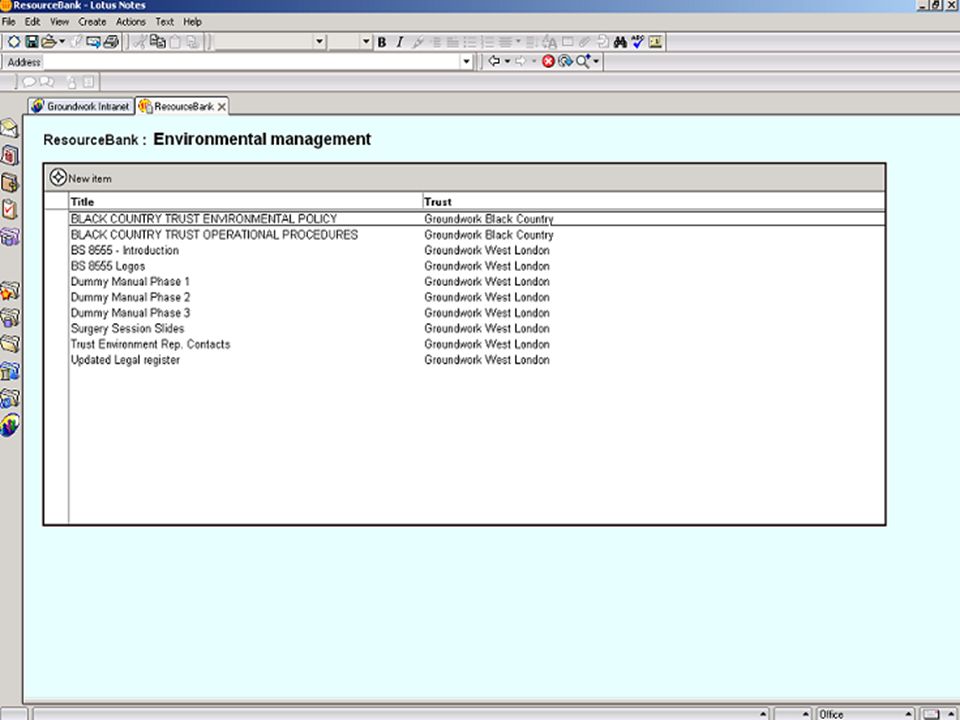Click the New item button
960x720 pixels.
(81, 178)
